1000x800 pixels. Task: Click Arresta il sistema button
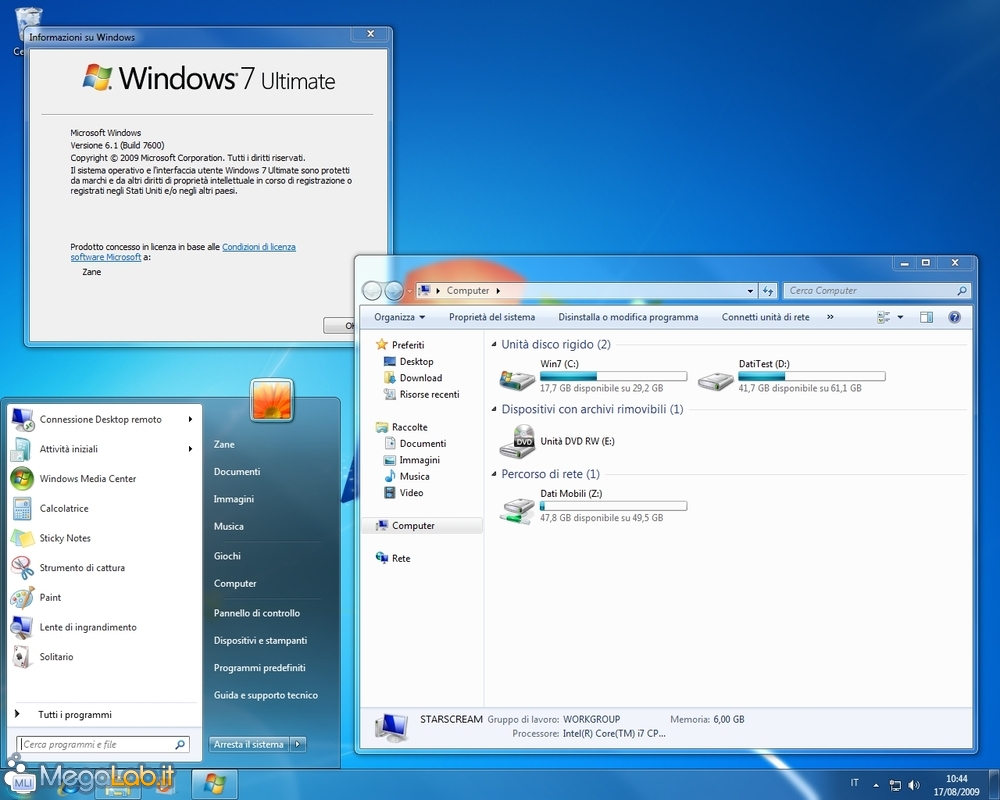click(x=249, y=744)
